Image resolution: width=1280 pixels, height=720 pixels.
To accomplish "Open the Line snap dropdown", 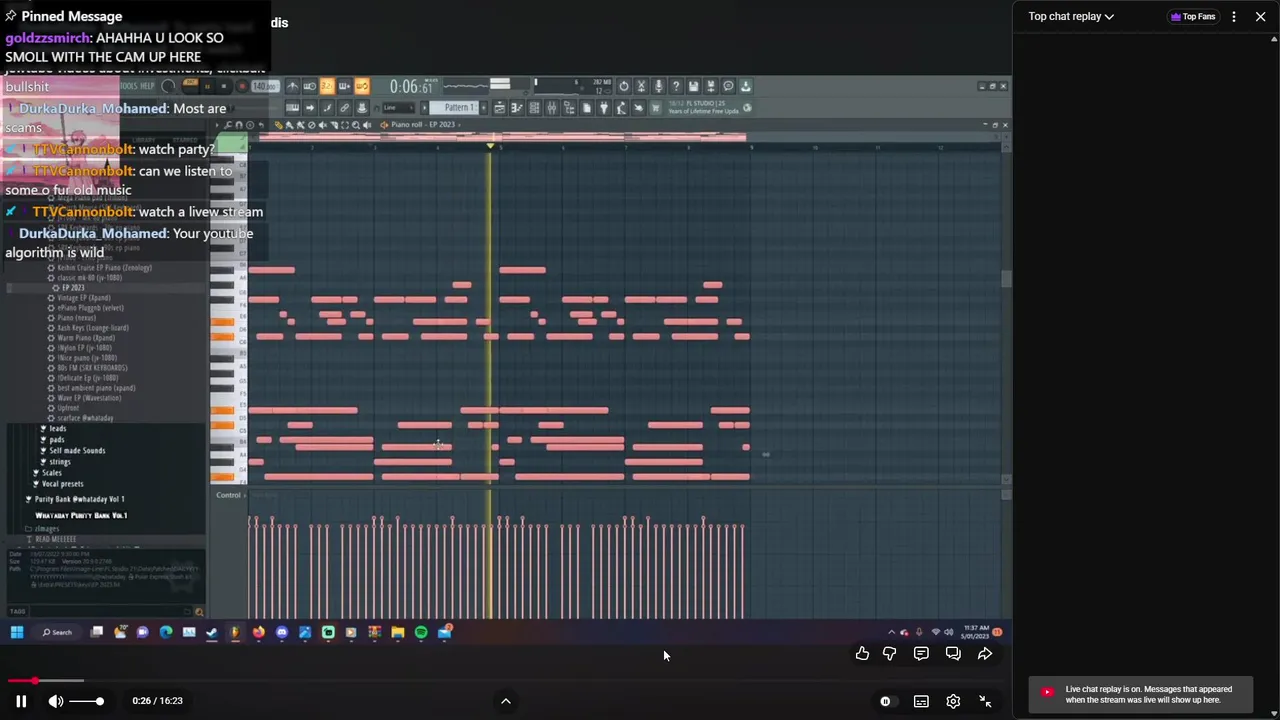I will pyautogui.click(x=398, y=108).
